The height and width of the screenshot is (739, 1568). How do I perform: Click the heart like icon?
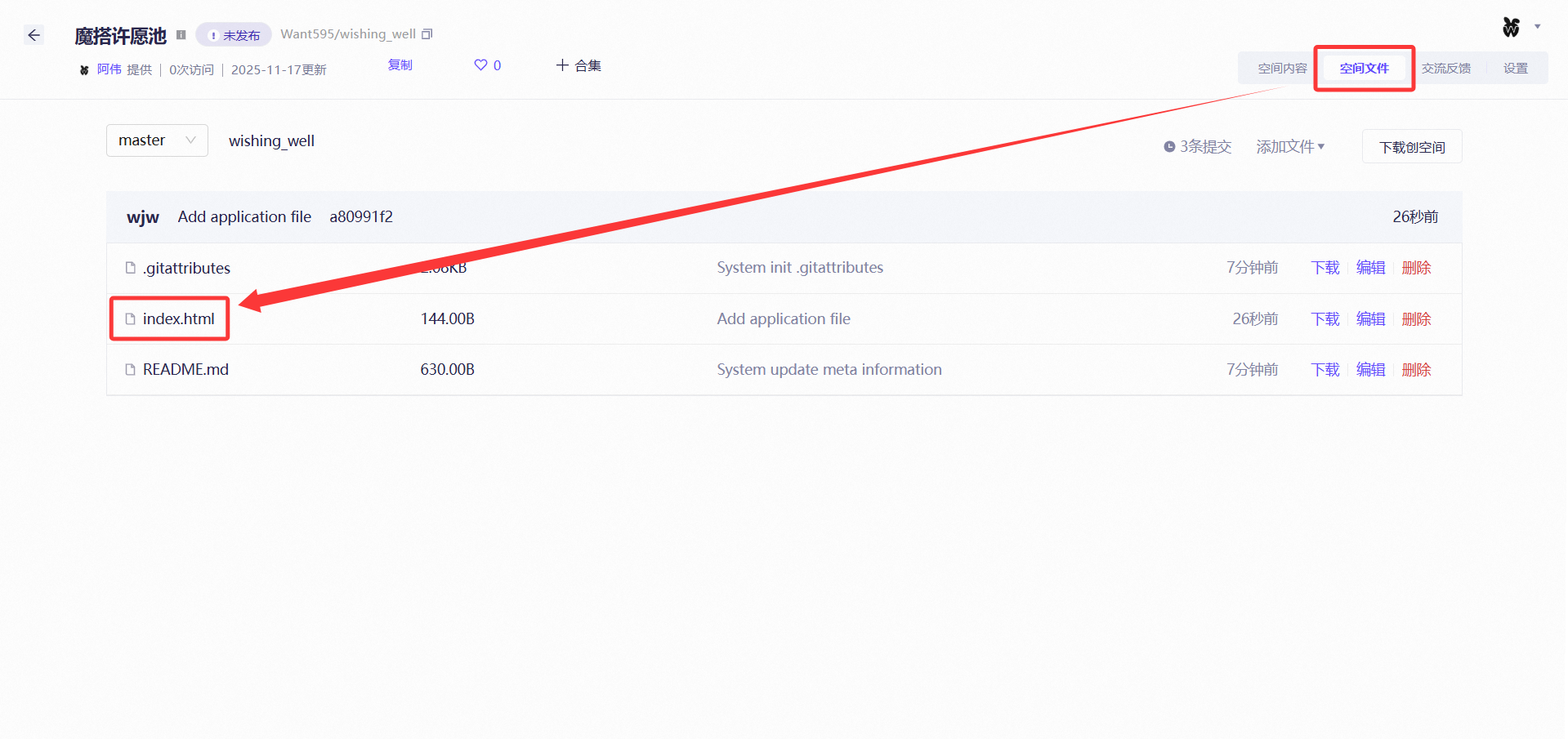480,65
